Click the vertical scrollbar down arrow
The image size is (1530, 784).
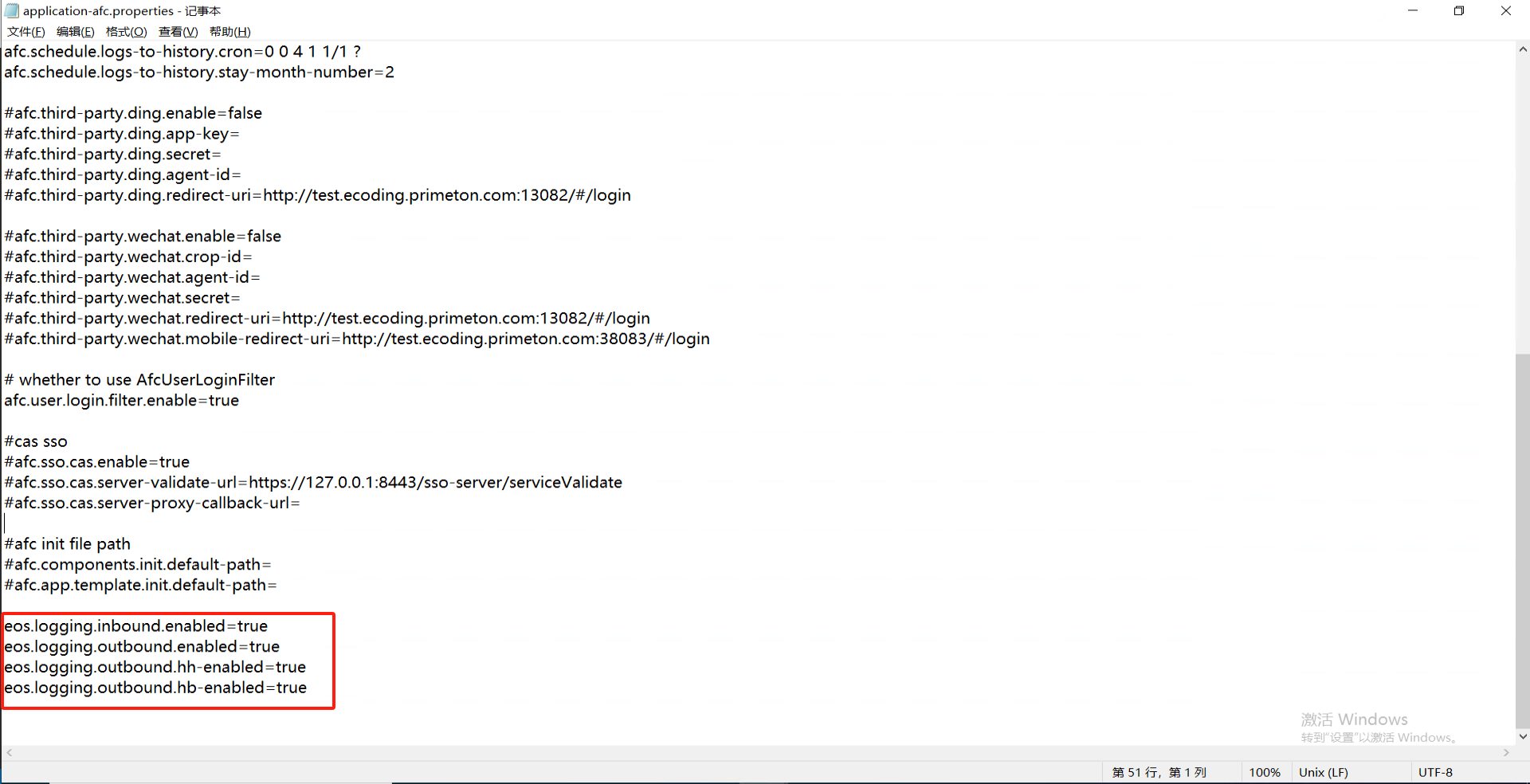[x=1523, y=737]
